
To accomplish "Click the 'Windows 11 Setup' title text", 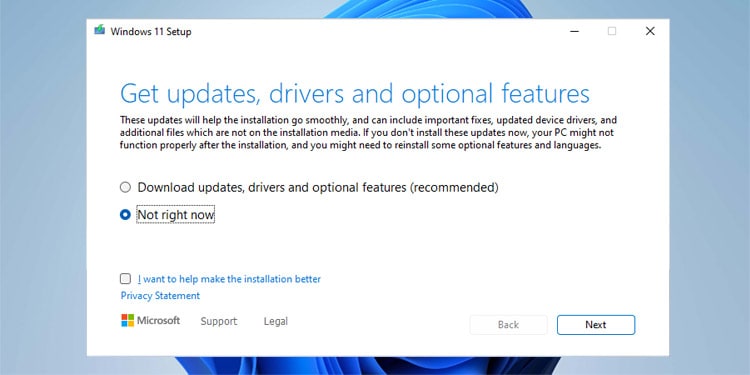I will [x=151, y=32].
